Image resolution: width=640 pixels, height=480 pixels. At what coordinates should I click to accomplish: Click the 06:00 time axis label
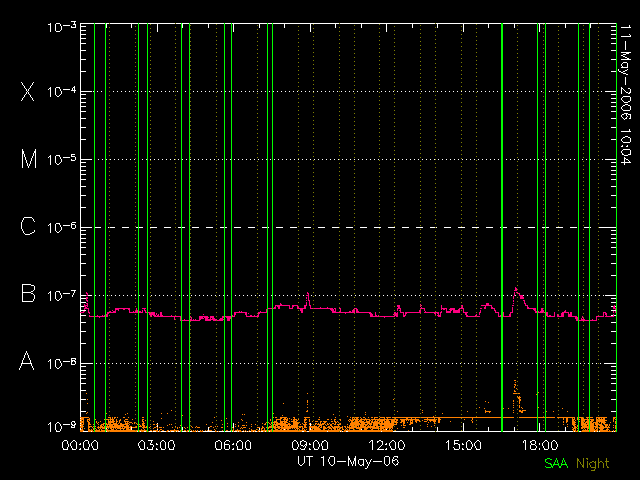click(233, 445)
